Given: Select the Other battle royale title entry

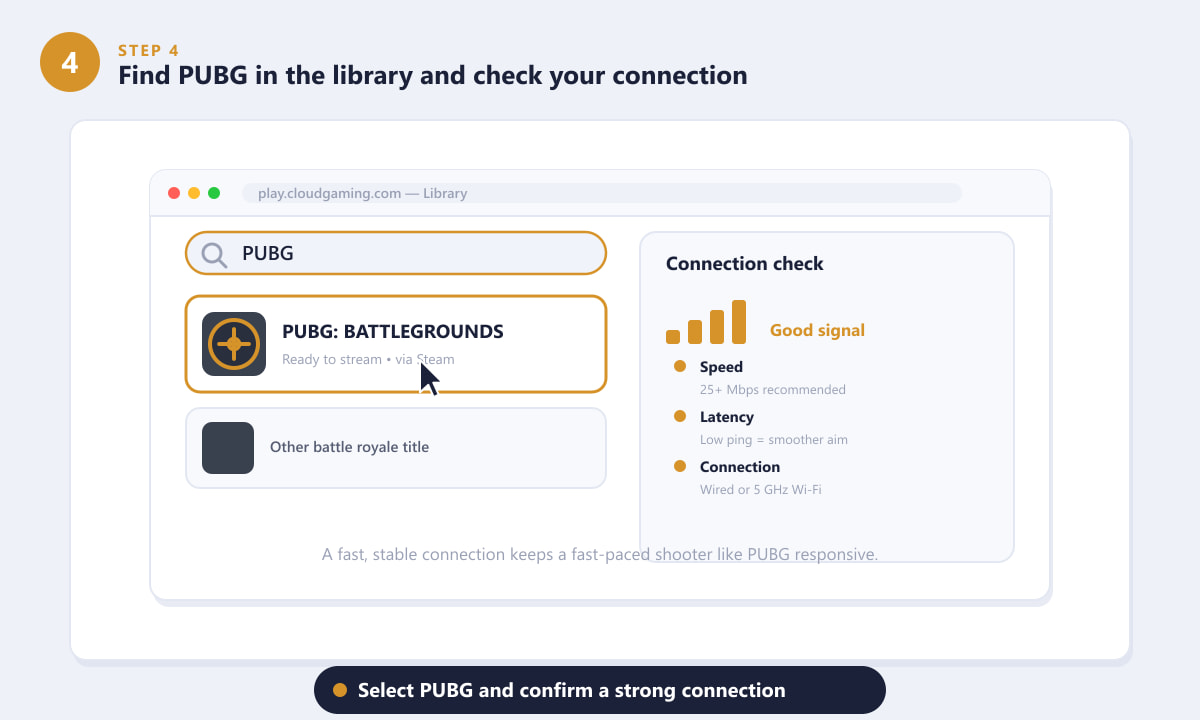Looking at the screenshot, I should pyautogui.click(x=396, y=448).
